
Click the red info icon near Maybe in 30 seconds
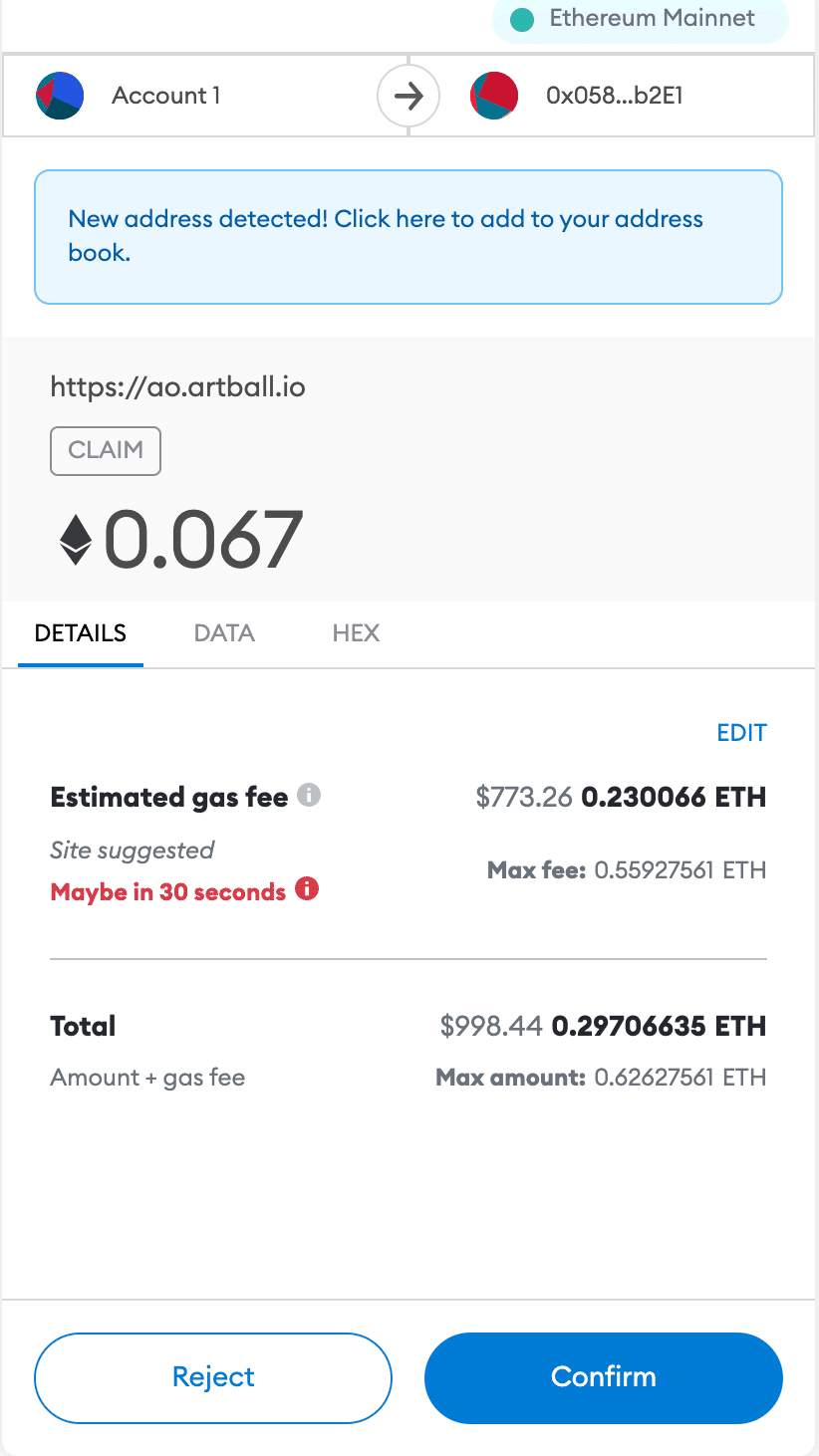(308, 890)
